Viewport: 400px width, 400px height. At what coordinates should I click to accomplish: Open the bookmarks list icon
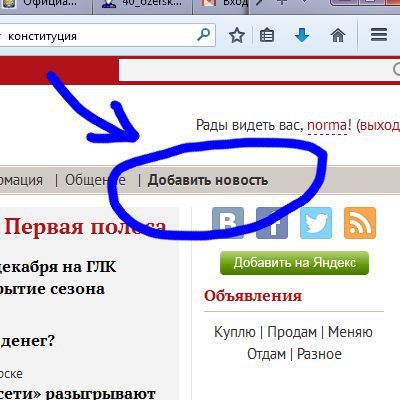pyautogui.click(x=267, y=35)
